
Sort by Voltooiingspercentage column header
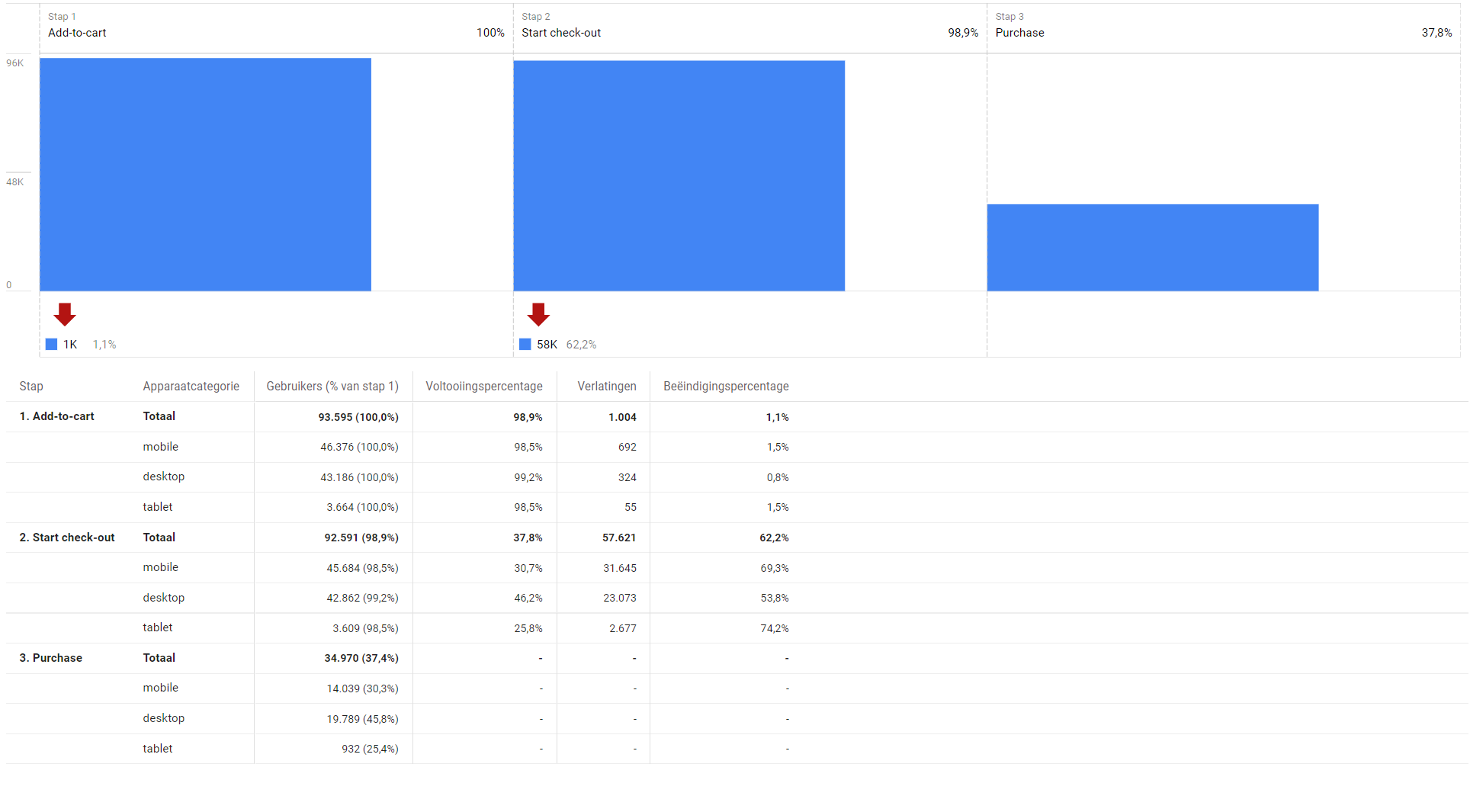coord(484,387)
